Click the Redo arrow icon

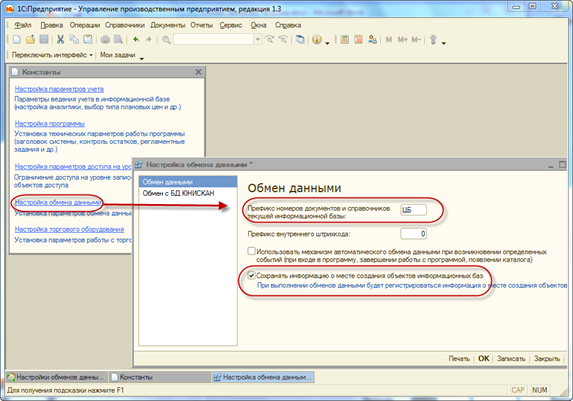(x=148, y=39)
